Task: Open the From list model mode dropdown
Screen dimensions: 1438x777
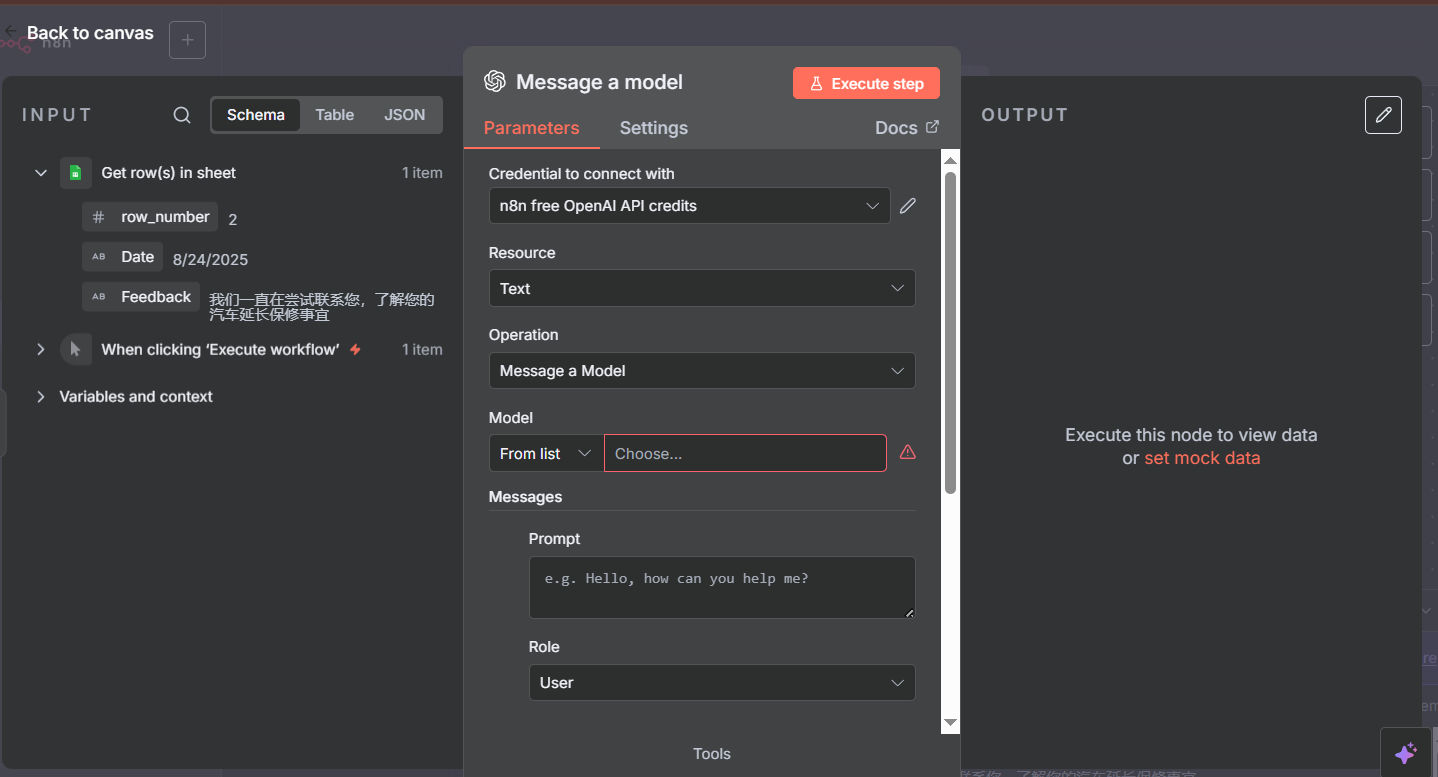Action: point(546,453)
